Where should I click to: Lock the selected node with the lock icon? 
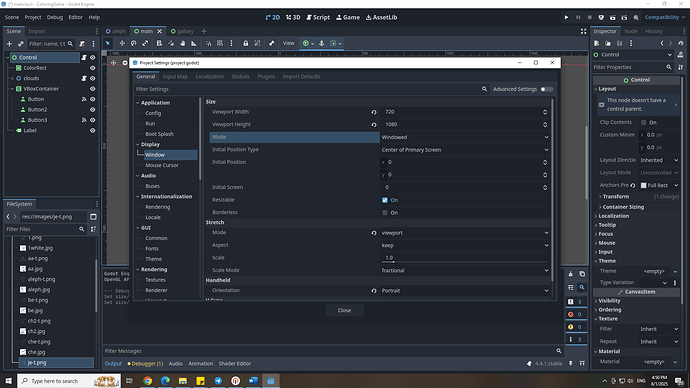(x=246, y=43)
